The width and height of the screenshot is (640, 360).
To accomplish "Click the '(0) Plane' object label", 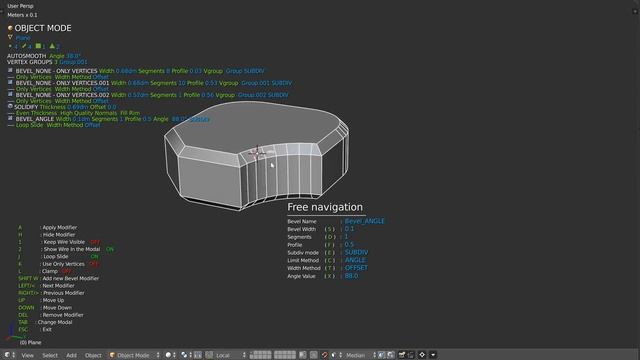I will pos(31,342).
